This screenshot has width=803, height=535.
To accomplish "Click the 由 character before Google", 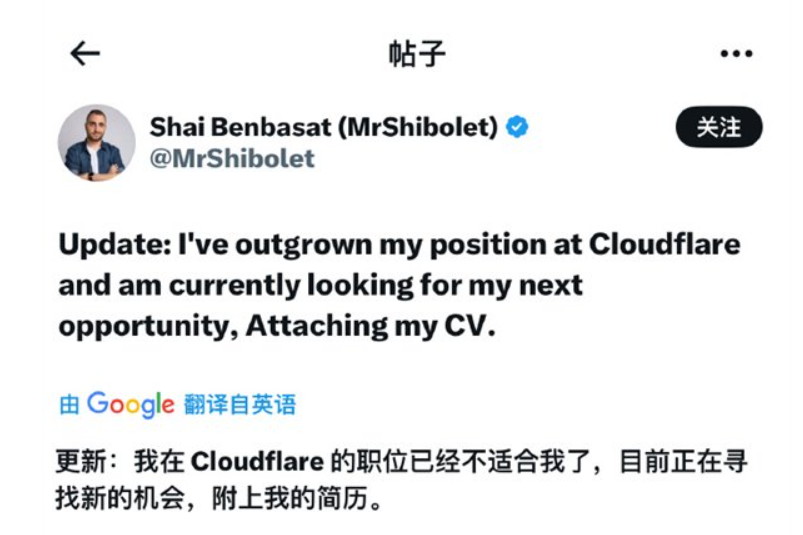I will click(69, 405).
